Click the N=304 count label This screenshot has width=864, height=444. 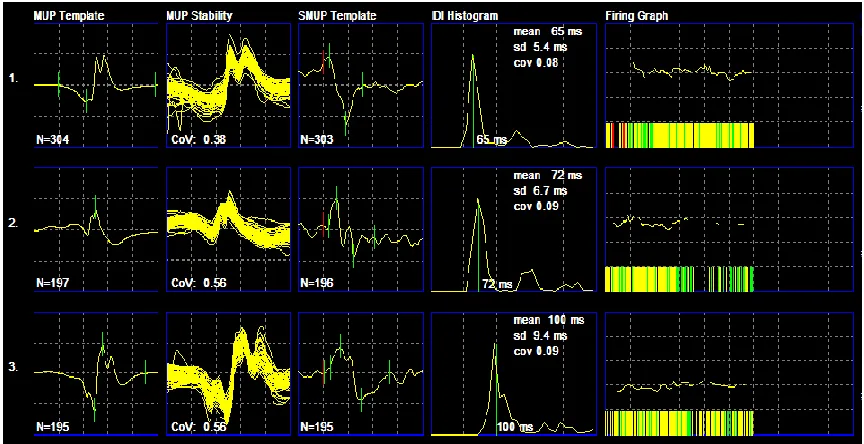pos(53,140)
